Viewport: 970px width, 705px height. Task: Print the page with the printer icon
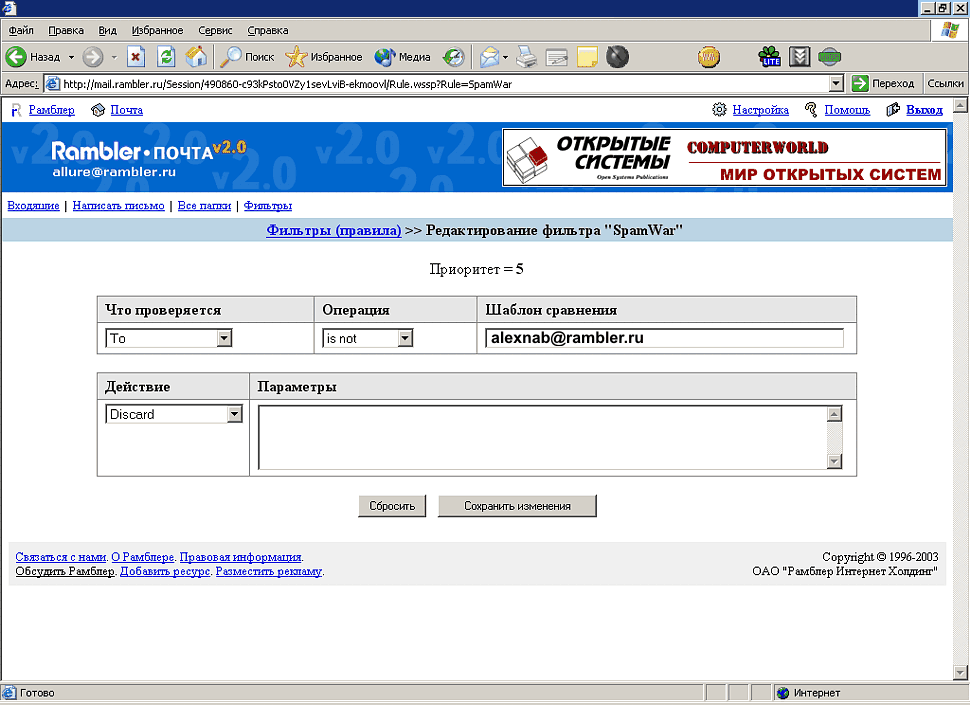tap(526, 57)
